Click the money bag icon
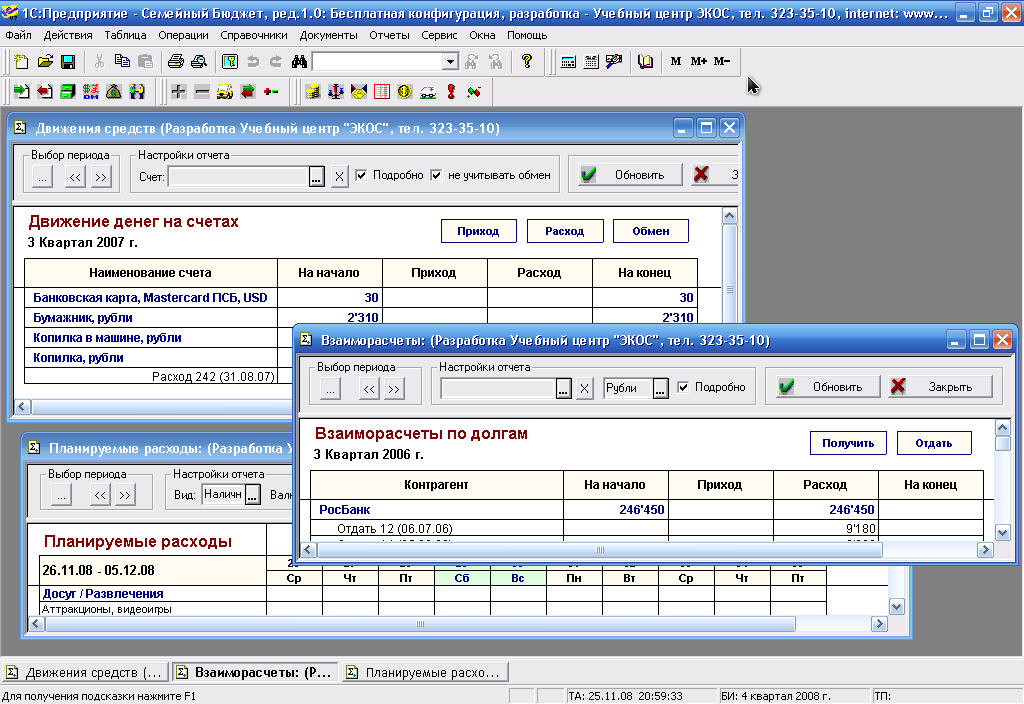 click(x=114, y=91)
